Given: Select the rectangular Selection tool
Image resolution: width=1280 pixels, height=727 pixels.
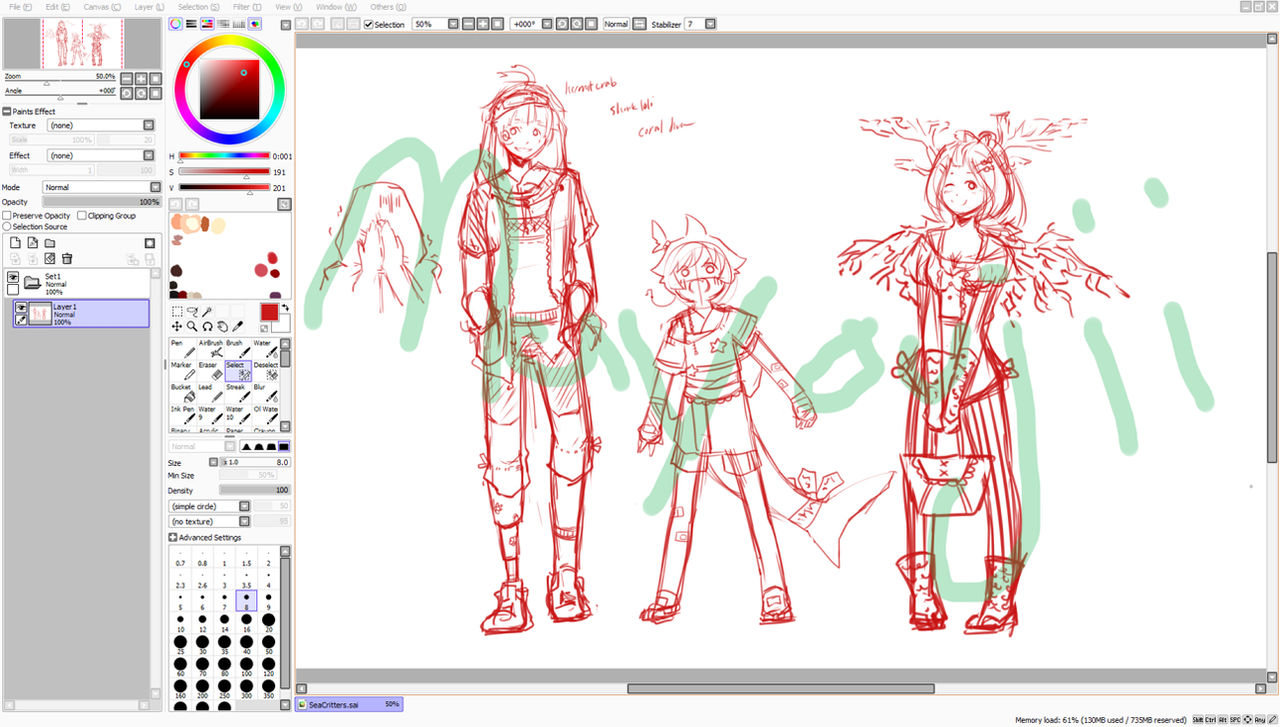Looking at the screenshot, I should tap(177, 312).
